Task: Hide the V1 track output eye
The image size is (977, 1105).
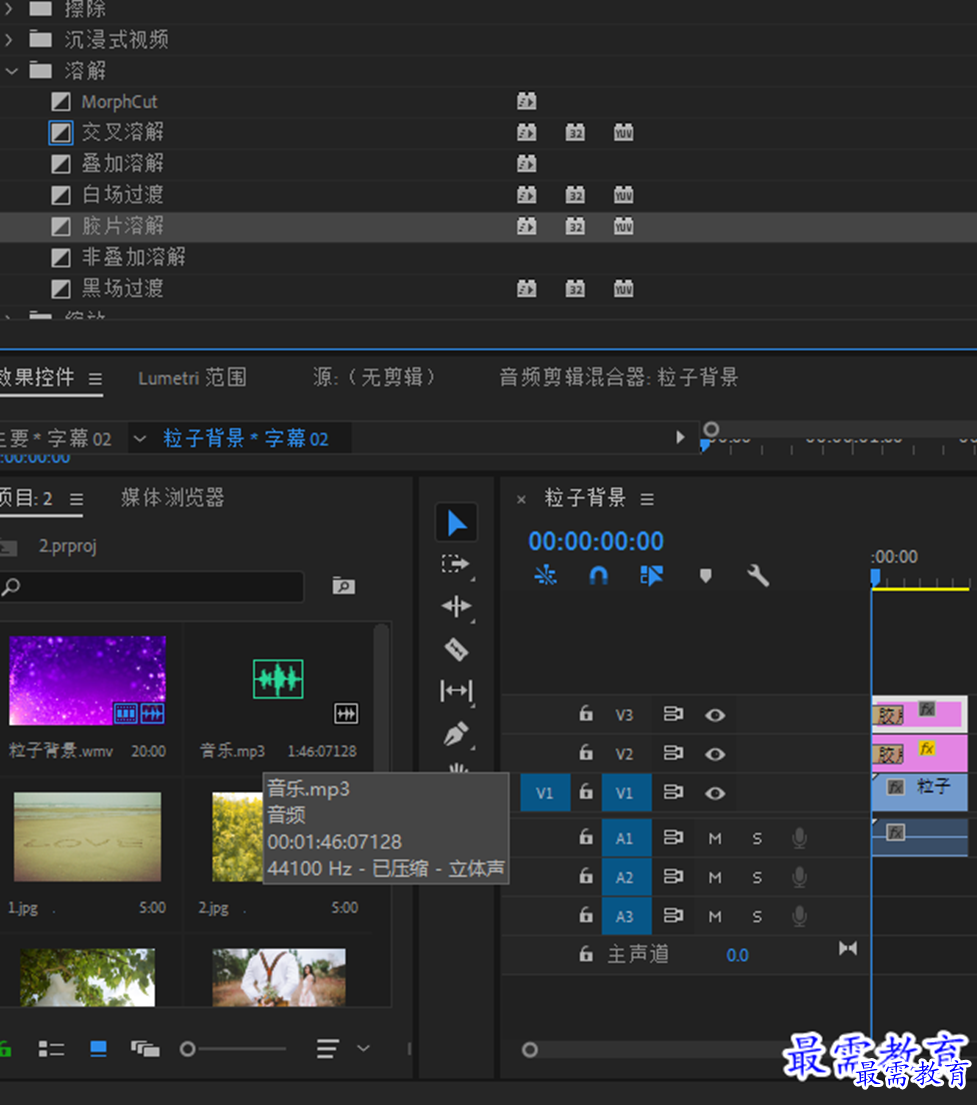Action: click(x=715, y=793)
